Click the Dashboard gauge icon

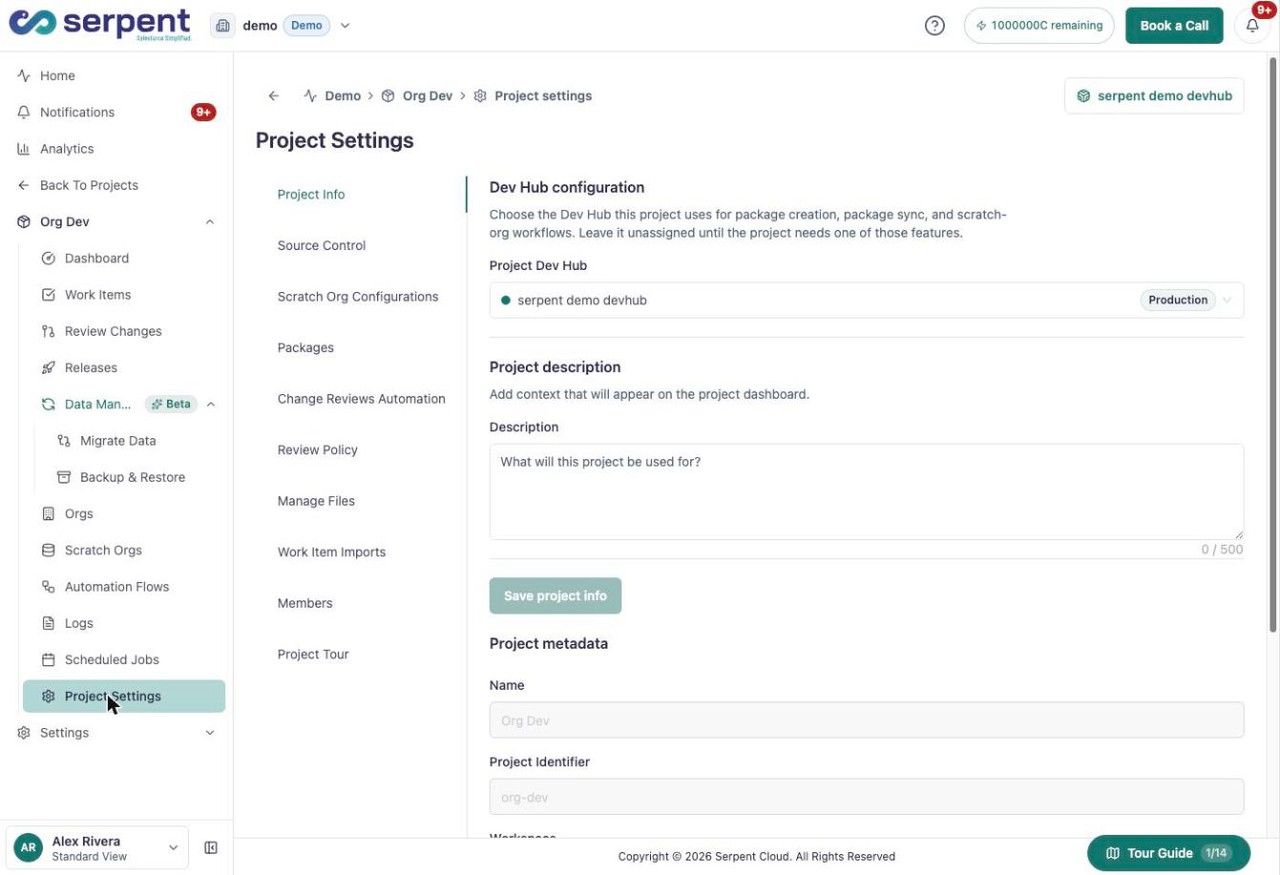(x=48, y=258)
